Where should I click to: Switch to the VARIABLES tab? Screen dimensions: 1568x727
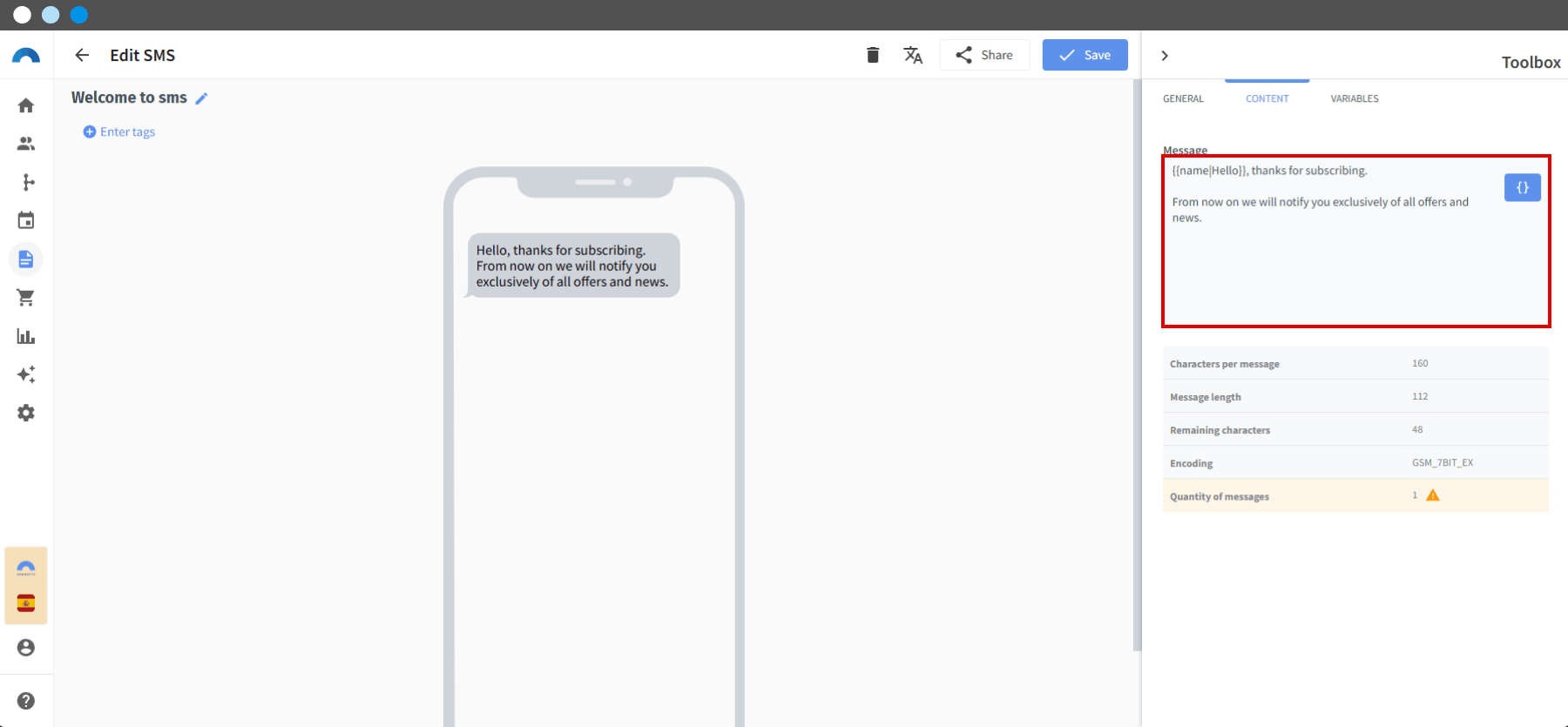(x=1355, y=98)
